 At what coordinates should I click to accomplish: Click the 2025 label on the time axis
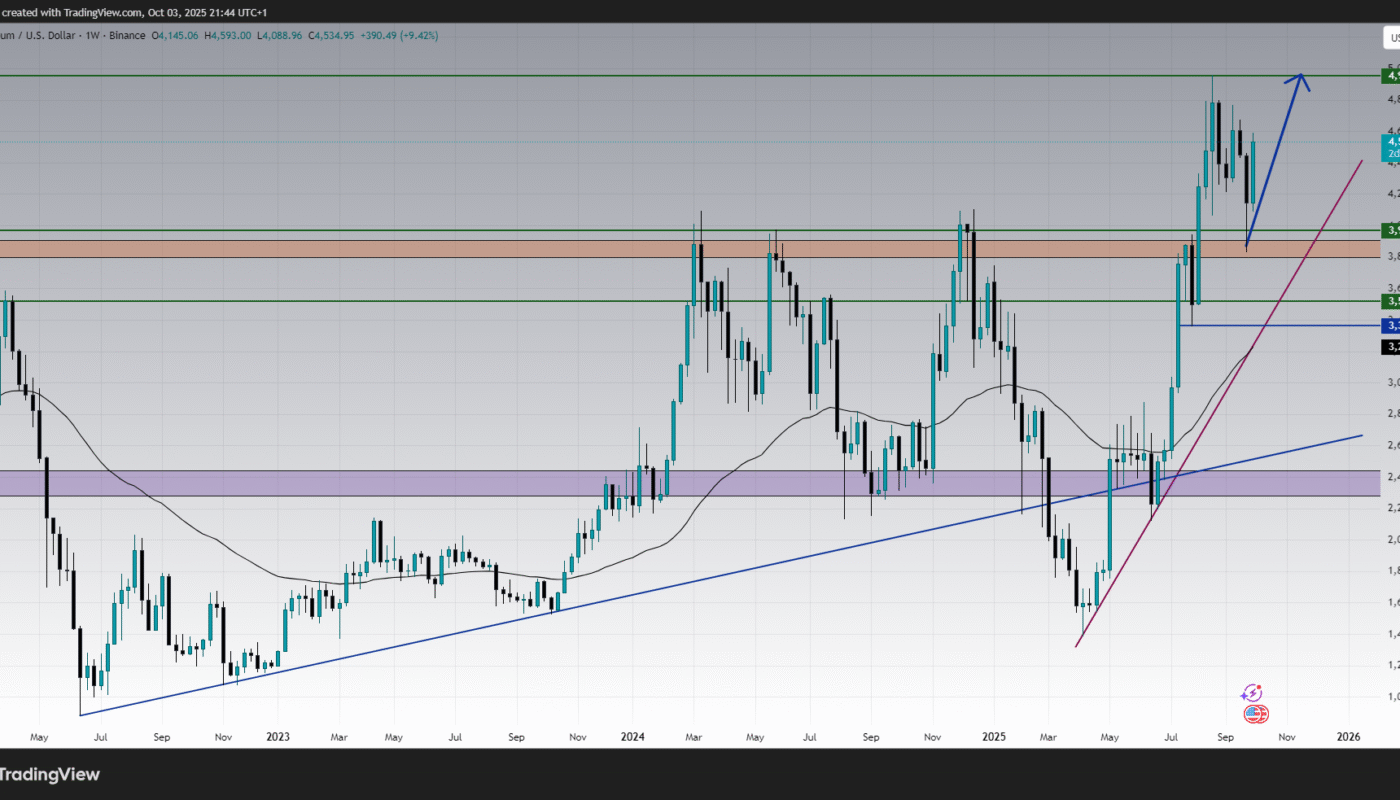coord(992,737)
